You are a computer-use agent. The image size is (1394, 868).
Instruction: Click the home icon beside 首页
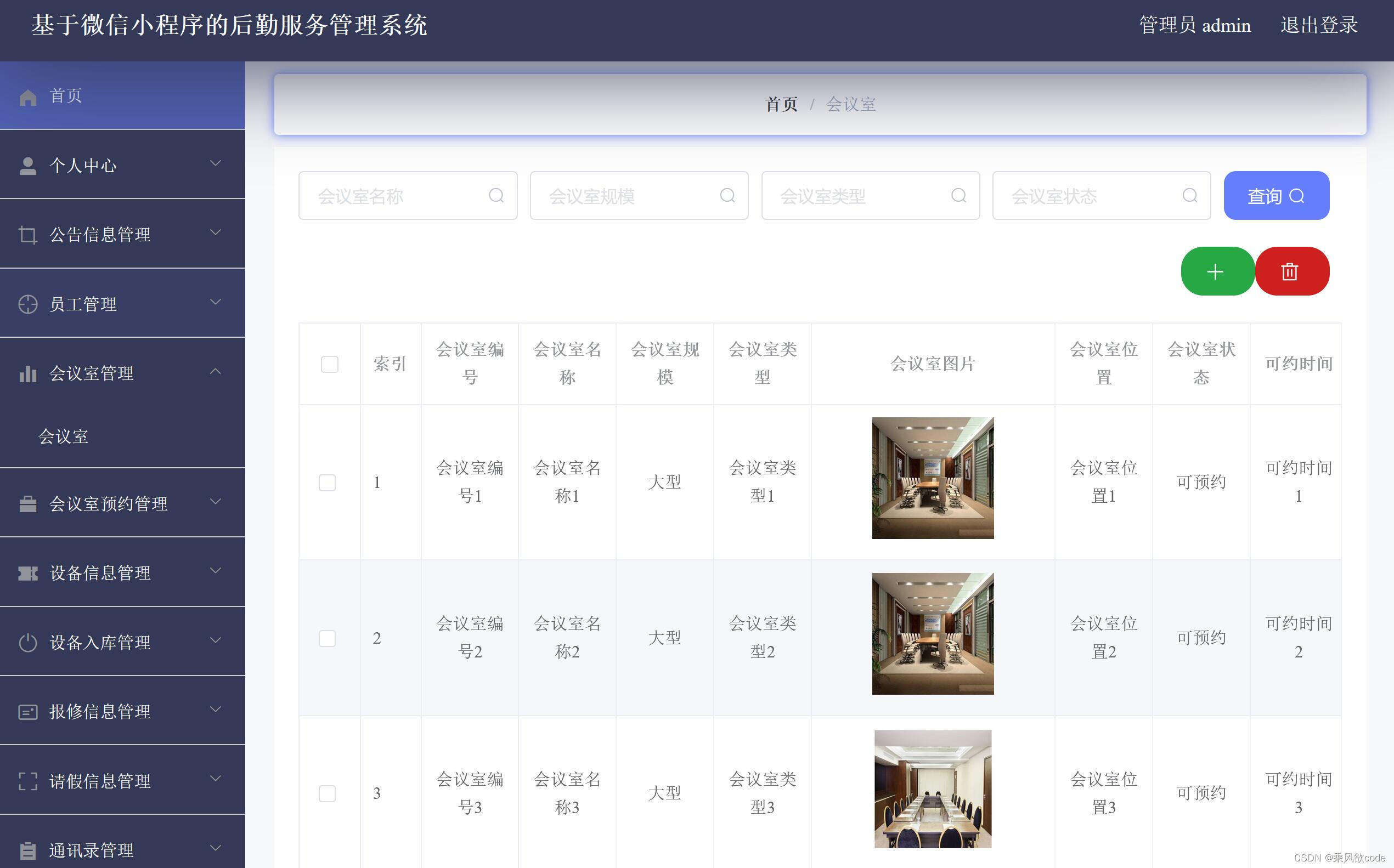click(x=27, y=97)
